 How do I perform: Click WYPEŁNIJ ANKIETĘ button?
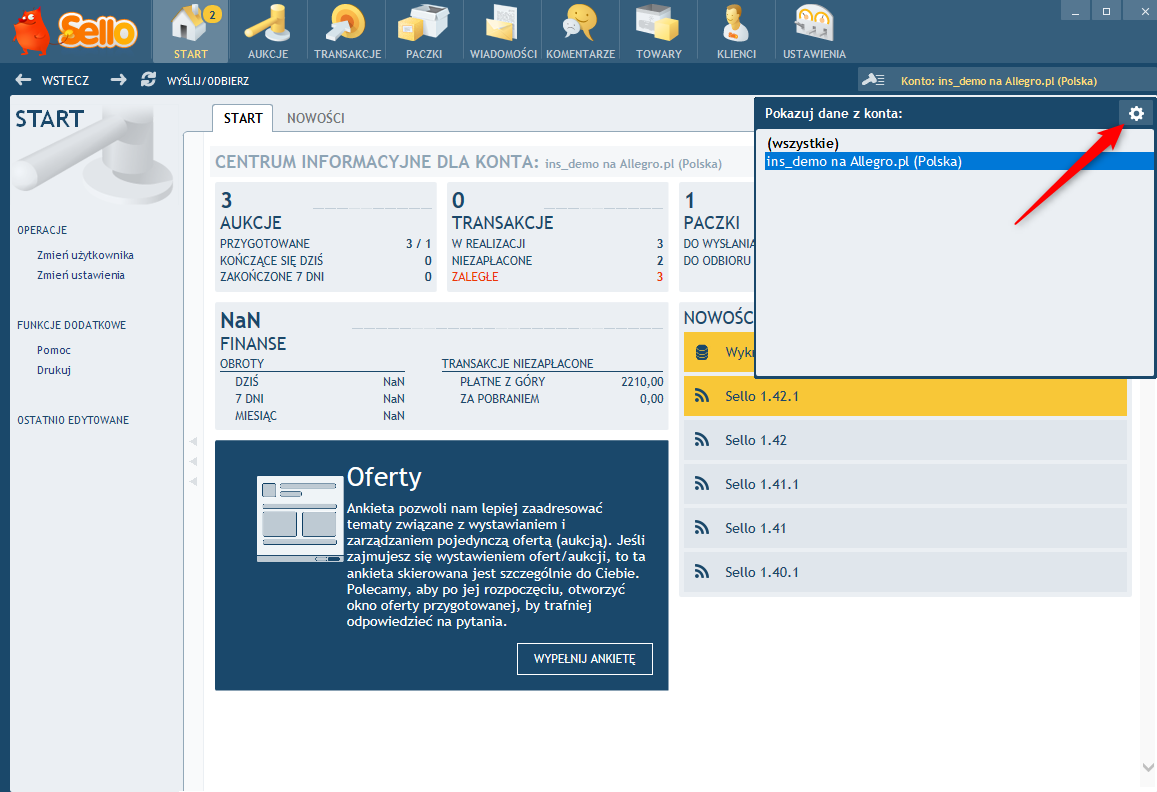click(x=584, y=658)
